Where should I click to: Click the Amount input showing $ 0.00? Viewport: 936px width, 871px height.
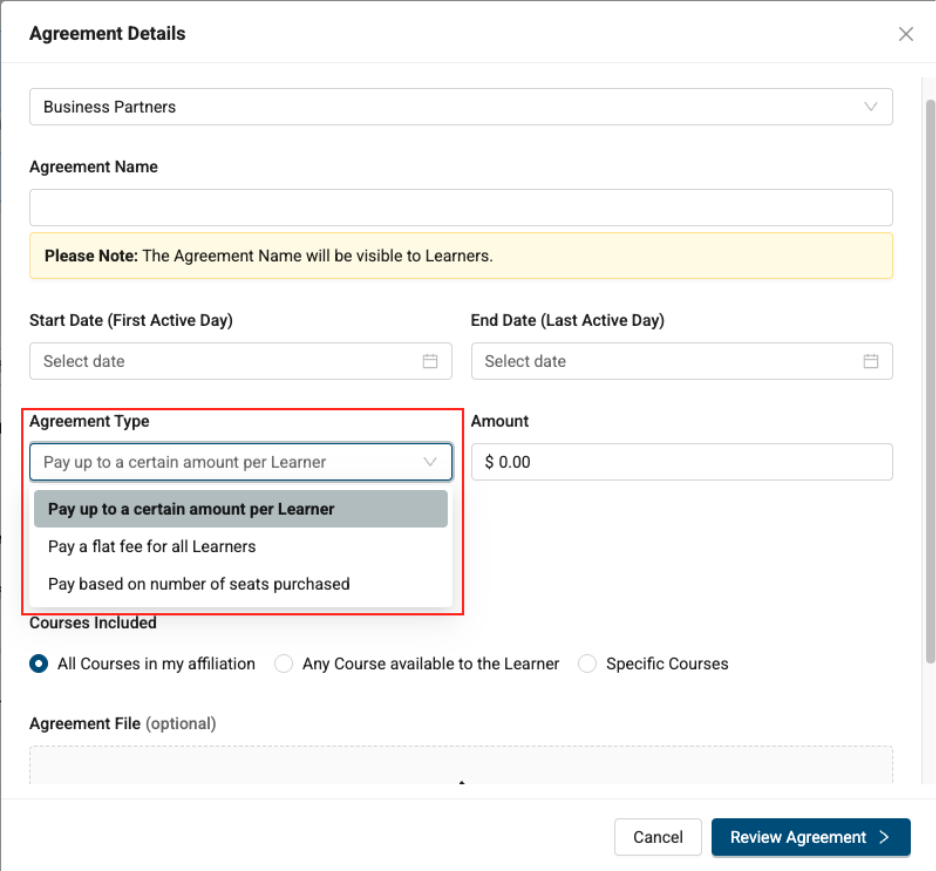pos(682,461)
